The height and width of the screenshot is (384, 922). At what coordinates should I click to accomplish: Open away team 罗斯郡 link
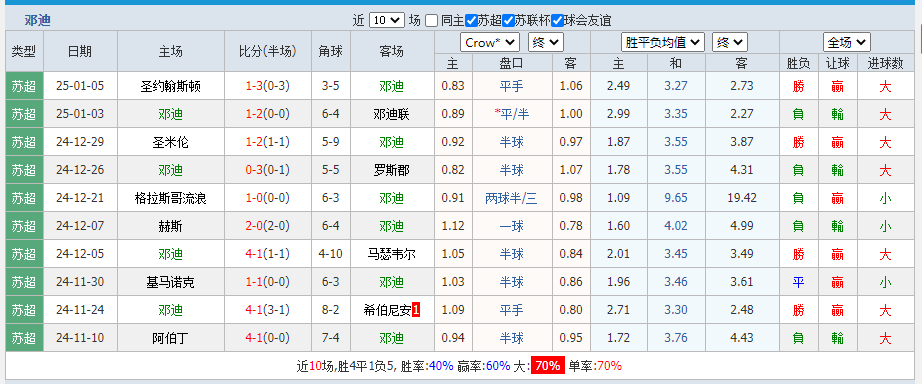[x=391, y=171]
